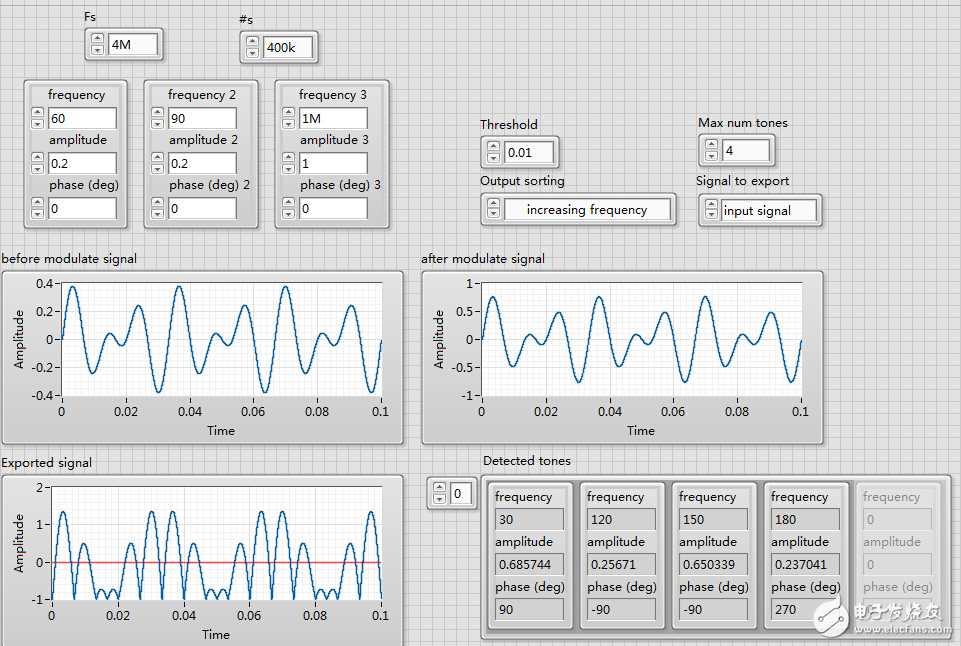Image resolution: width=961 pixels, height=646 pixels.
Task: Click the frequency field containing 60
Action: (x=81, y=119)
